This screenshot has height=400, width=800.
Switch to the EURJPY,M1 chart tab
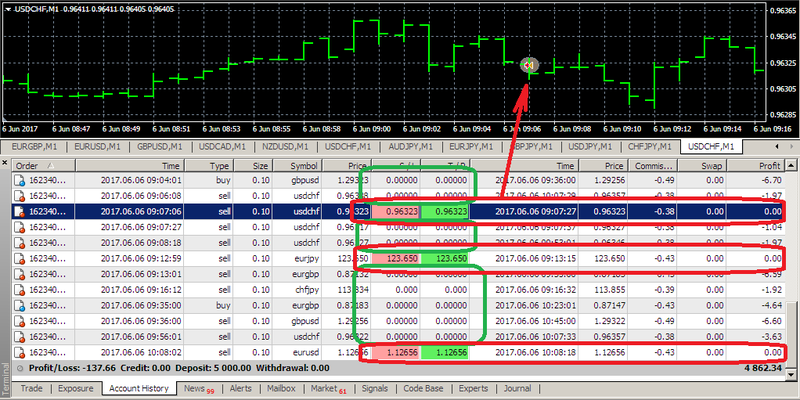pyautogui.click(x=471, y=147)
